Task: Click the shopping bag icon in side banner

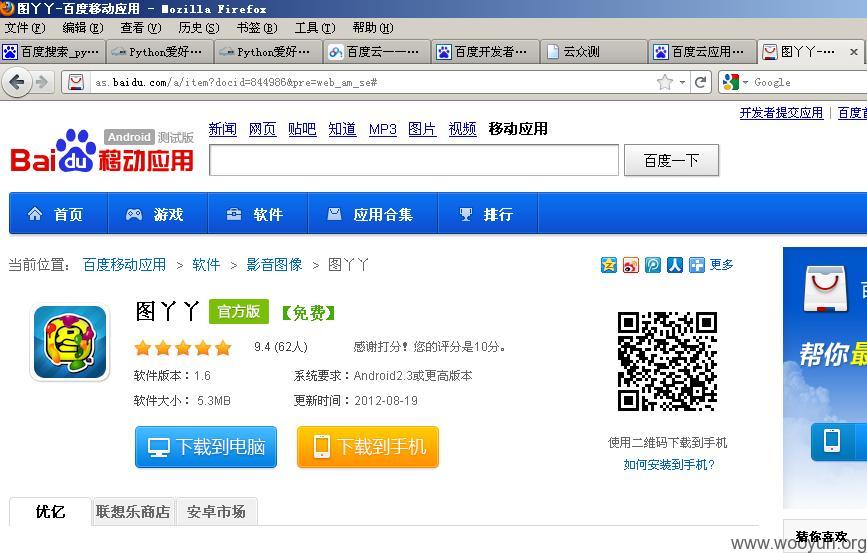Action: pyautogui.click(x=826, y=290)
